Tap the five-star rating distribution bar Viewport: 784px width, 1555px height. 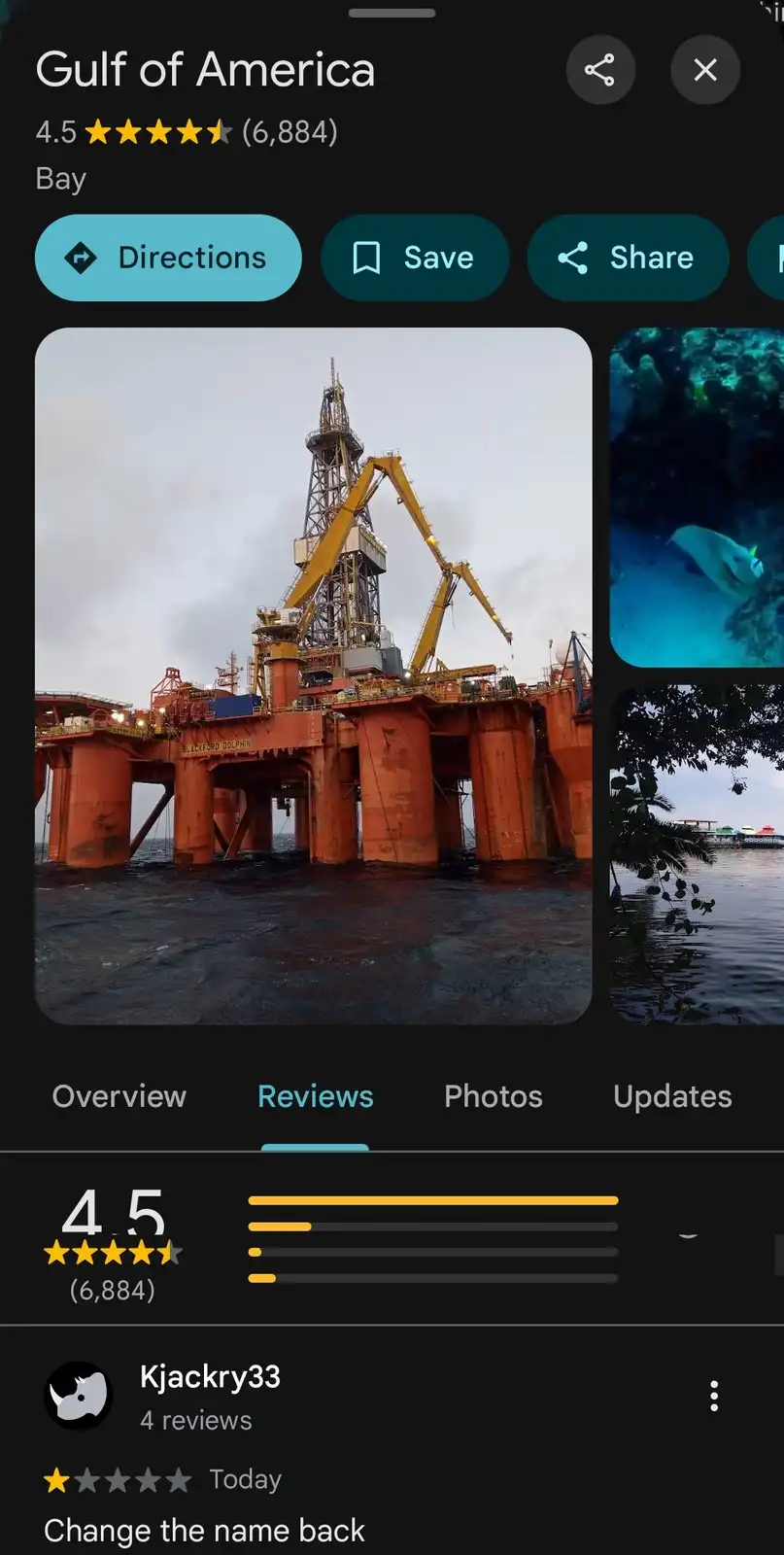click(433, 1200)
